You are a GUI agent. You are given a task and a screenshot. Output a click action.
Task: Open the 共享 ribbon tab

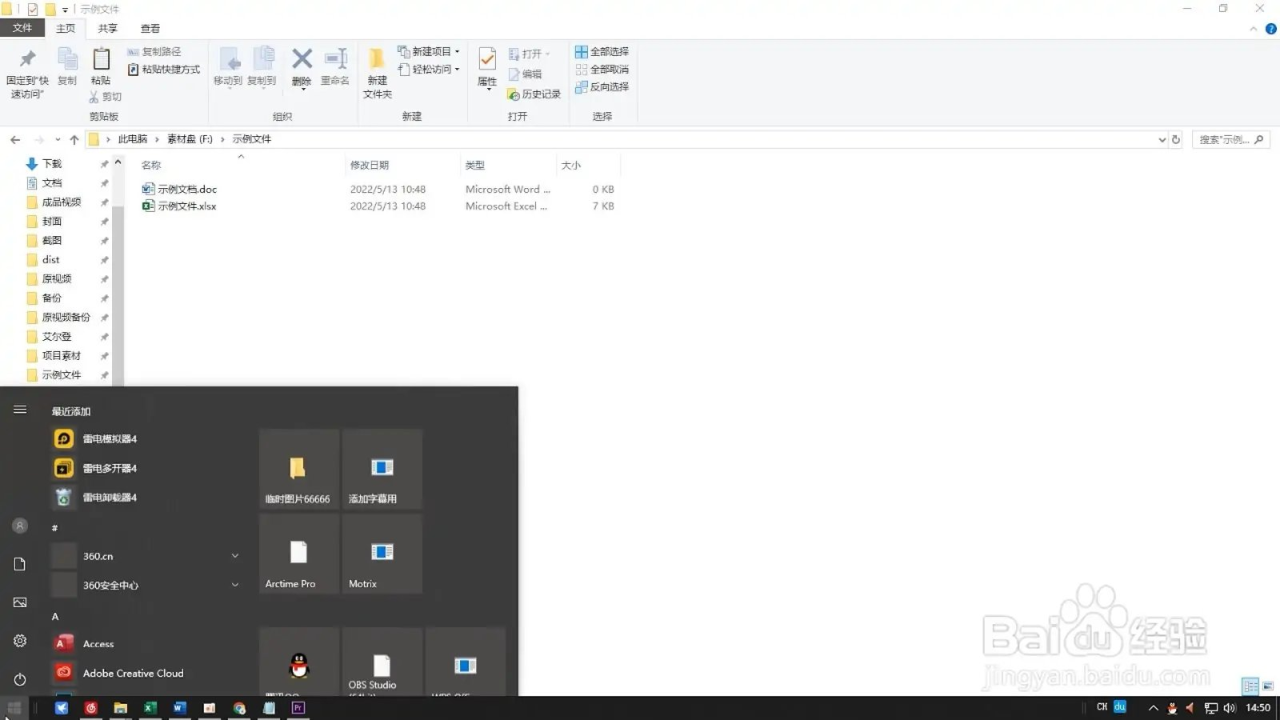[107, 29]
